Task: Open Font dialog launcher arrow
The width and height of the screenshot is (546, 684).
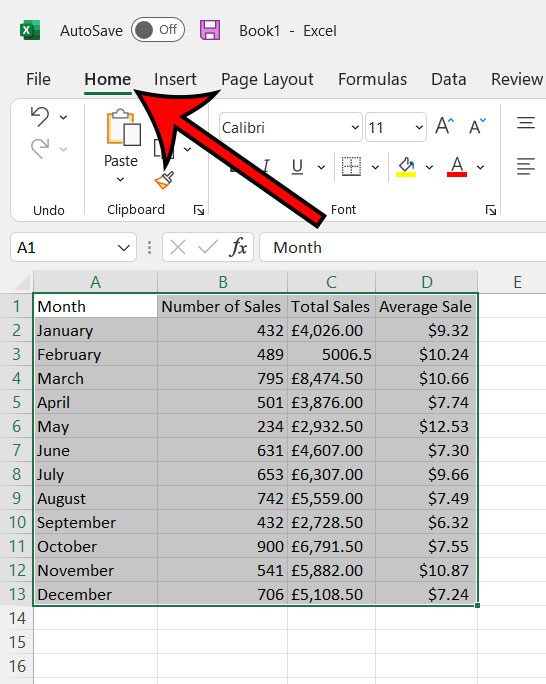Action: [x=491, y=210]
